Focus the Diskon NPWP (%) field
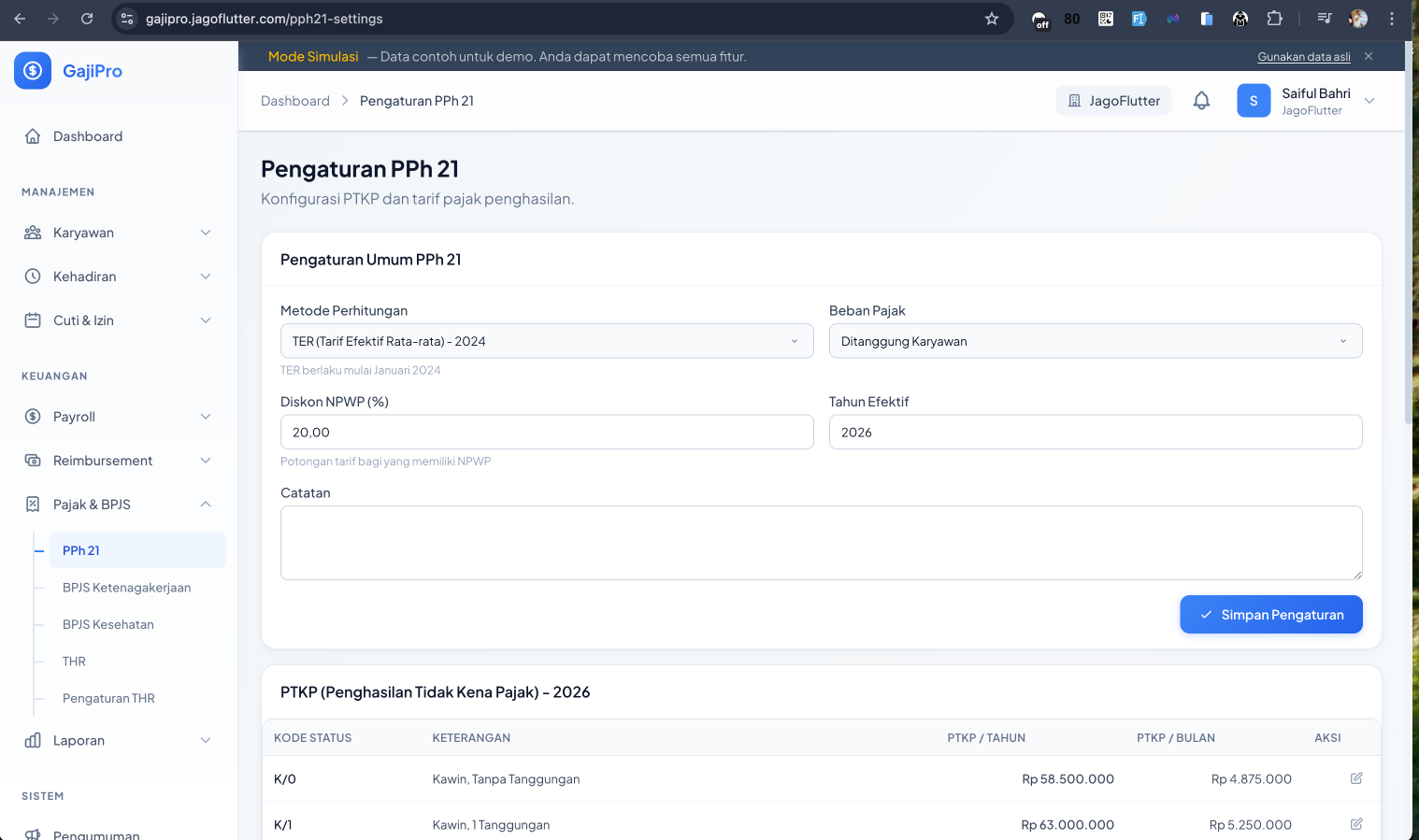The width and height of the screenshot is (1419, 840). click(547, 433)
